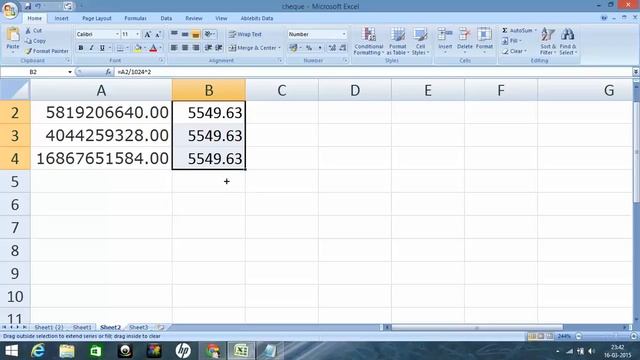The image size is (640, 360).
Task: Apply Accounting number format
Action: 293,48
